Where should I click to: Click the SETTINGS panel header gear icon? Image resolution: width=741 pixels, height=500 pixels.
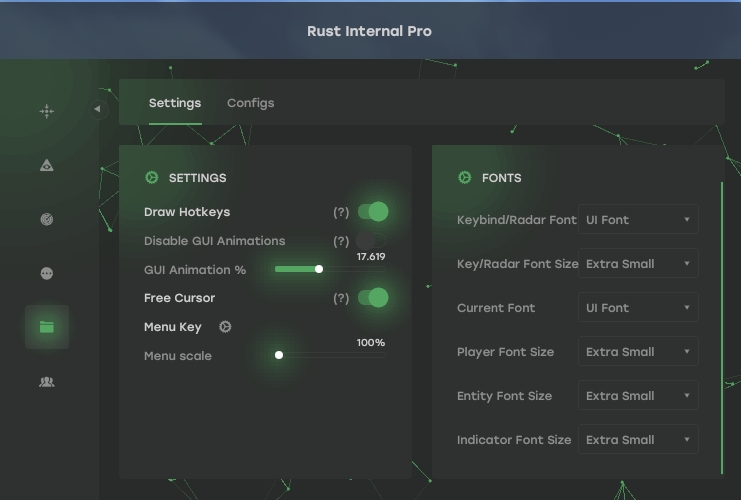tap(152, 178)
